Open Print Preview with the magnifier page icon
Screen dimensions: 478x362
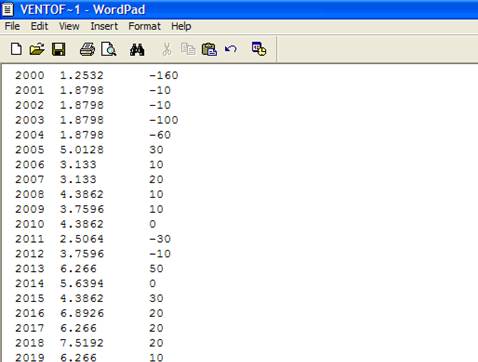[109, 49]
